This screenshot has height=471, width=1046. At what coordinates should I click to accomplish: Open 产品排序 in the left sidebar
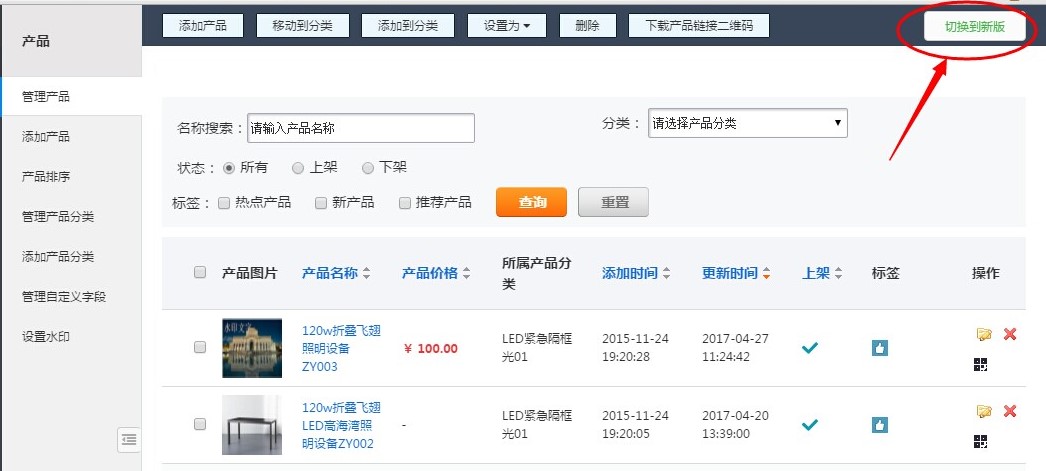click(x=46, y=176)
